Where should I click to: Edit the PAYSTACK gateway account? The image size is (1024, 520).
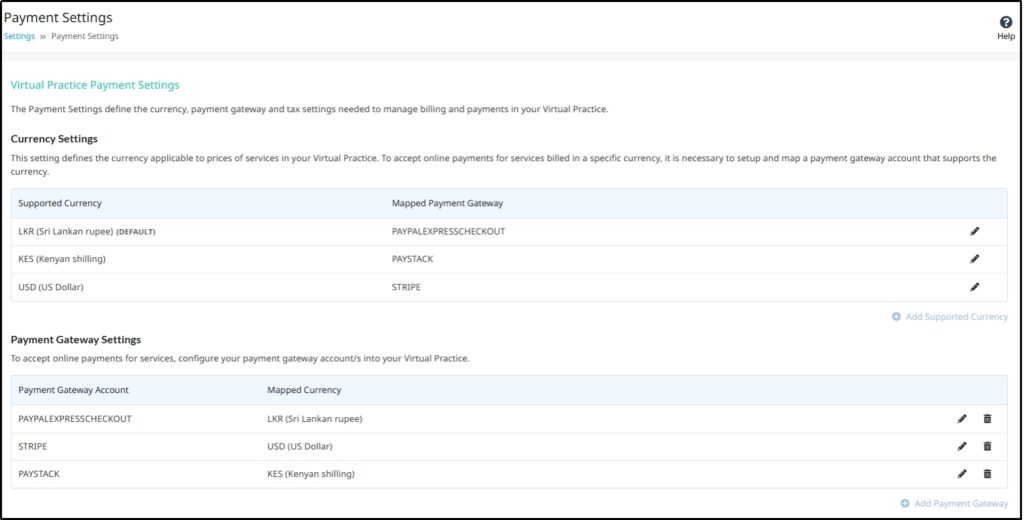point(962,474)
